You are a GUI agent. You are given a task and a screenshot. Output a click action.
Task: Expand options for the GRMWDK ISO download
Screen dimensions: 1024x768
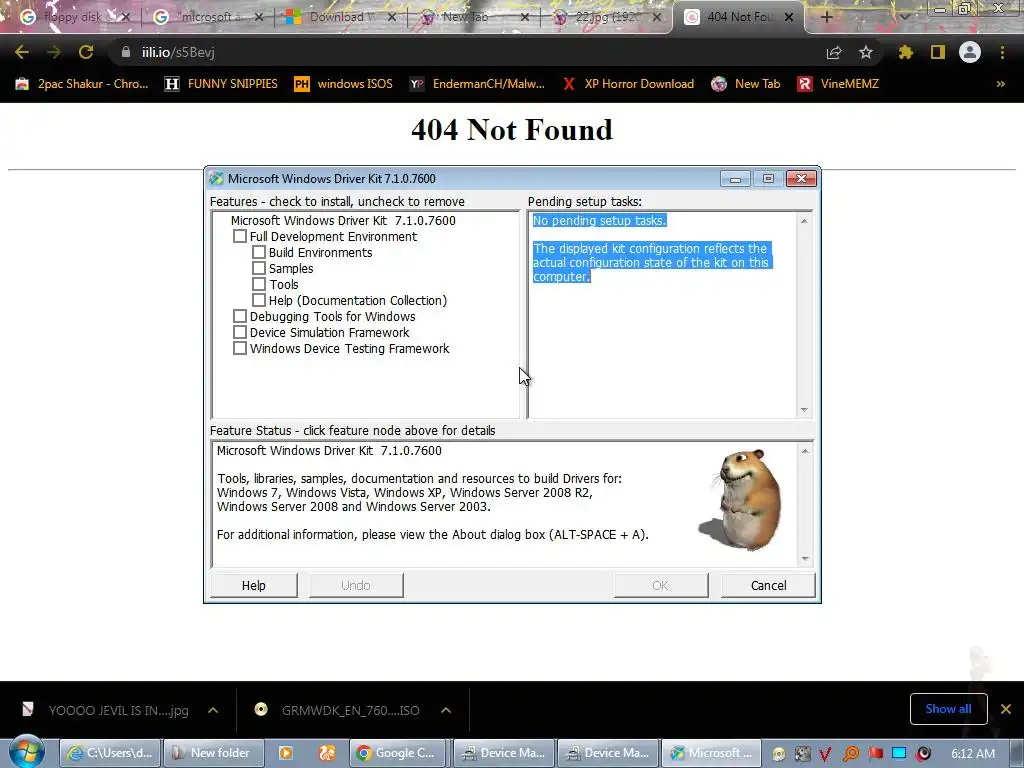pos(445,710)
